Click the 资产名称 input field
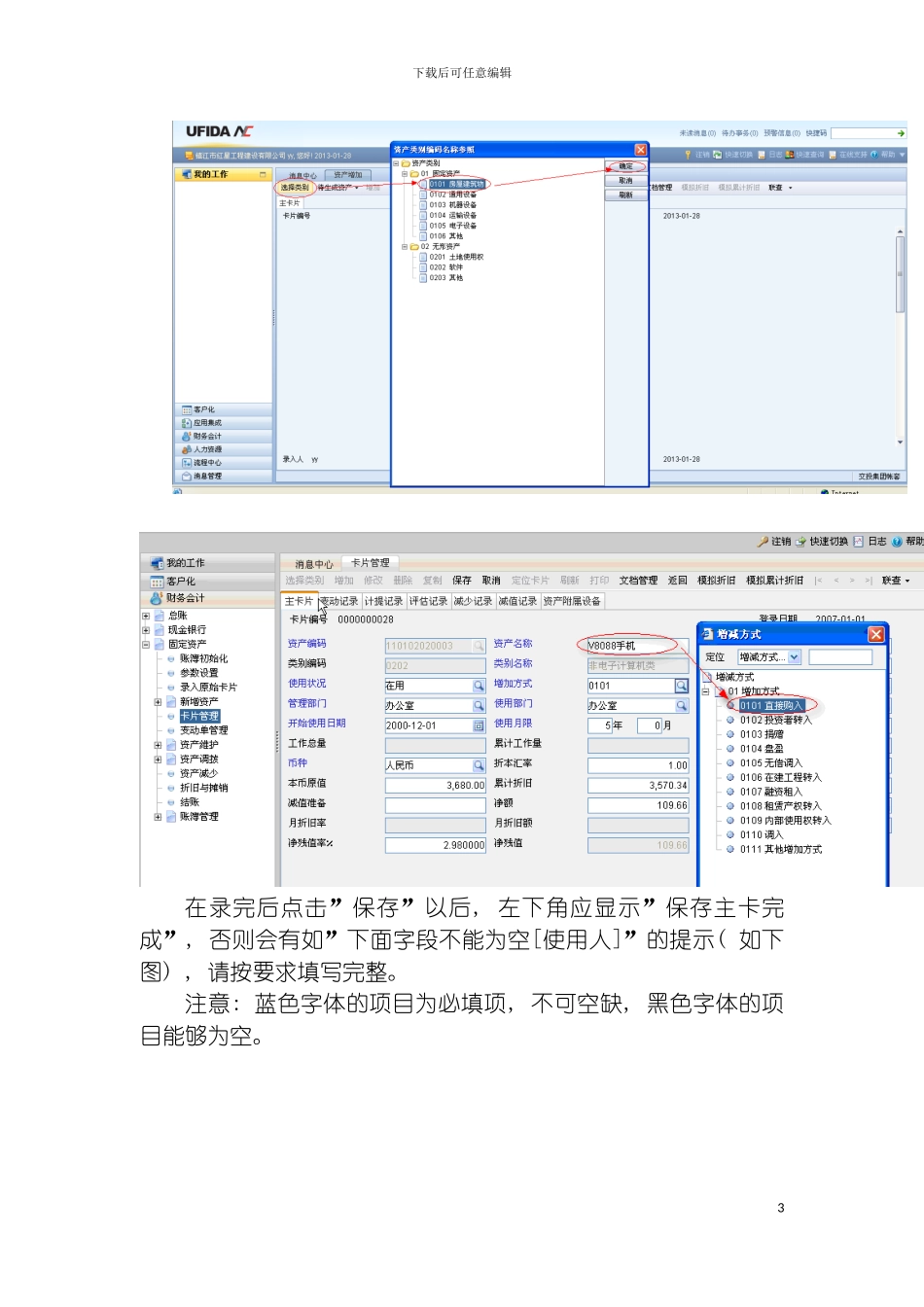Screen dimensions: 924x1307 [x=637, y=646]
